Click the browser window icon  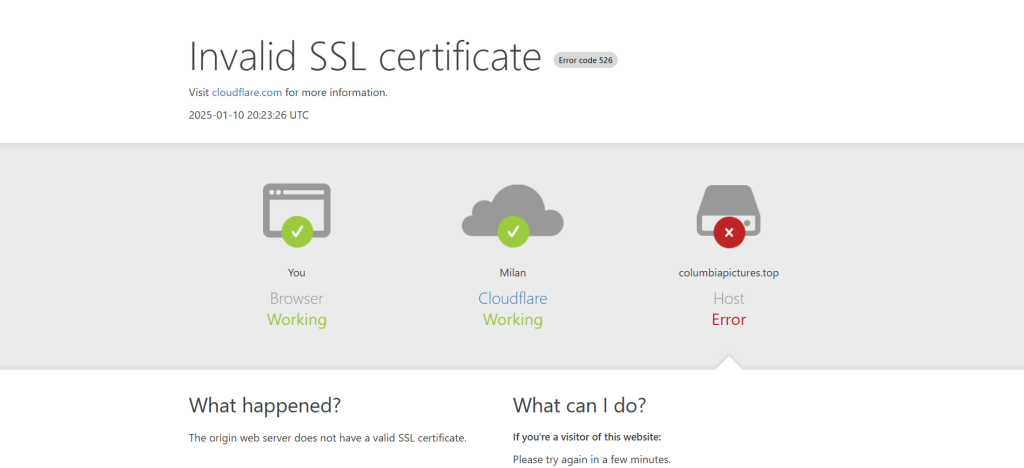tap(296, 210)
